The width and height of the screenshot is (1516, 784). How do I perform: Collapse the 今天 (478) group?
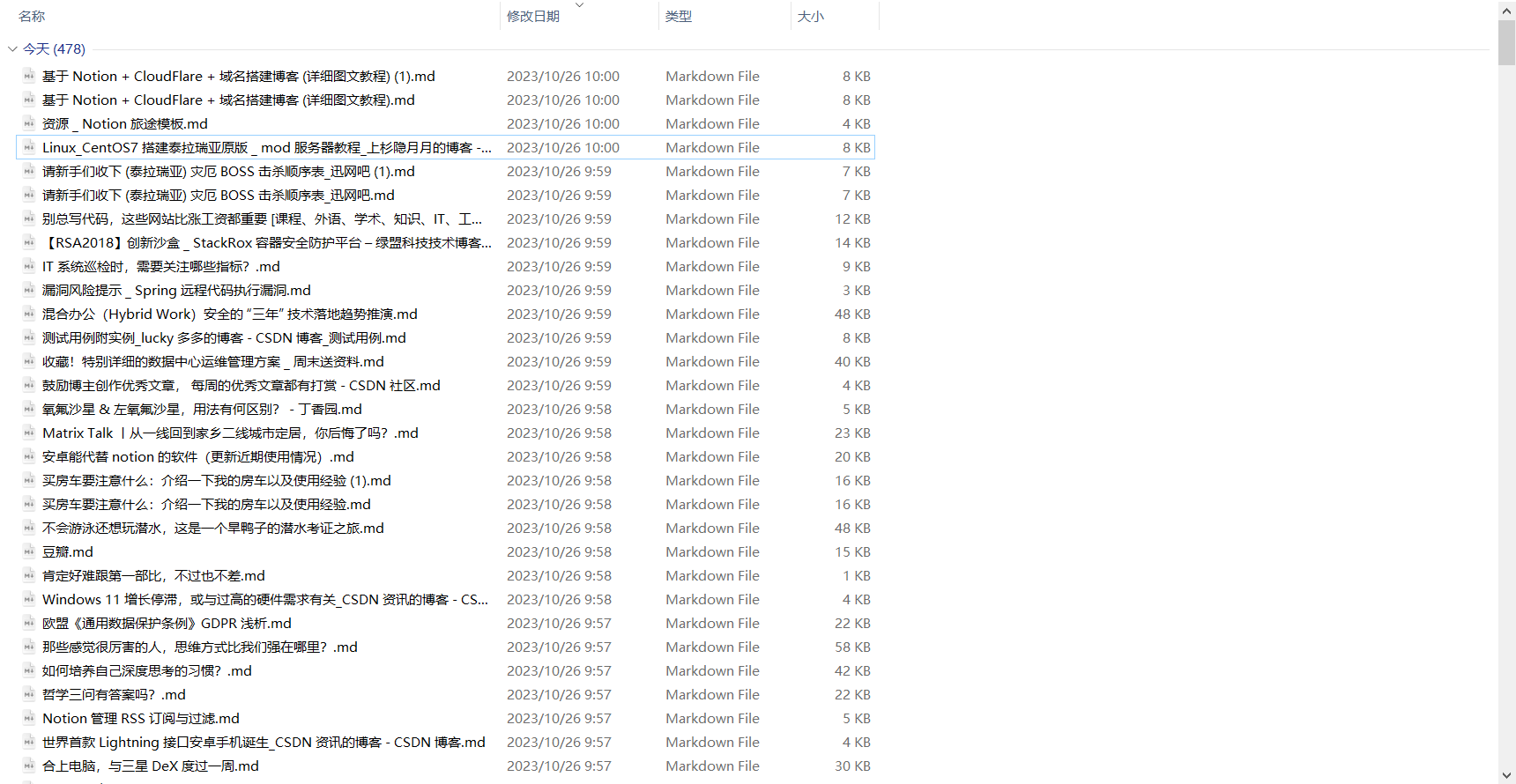coord(12,49)
